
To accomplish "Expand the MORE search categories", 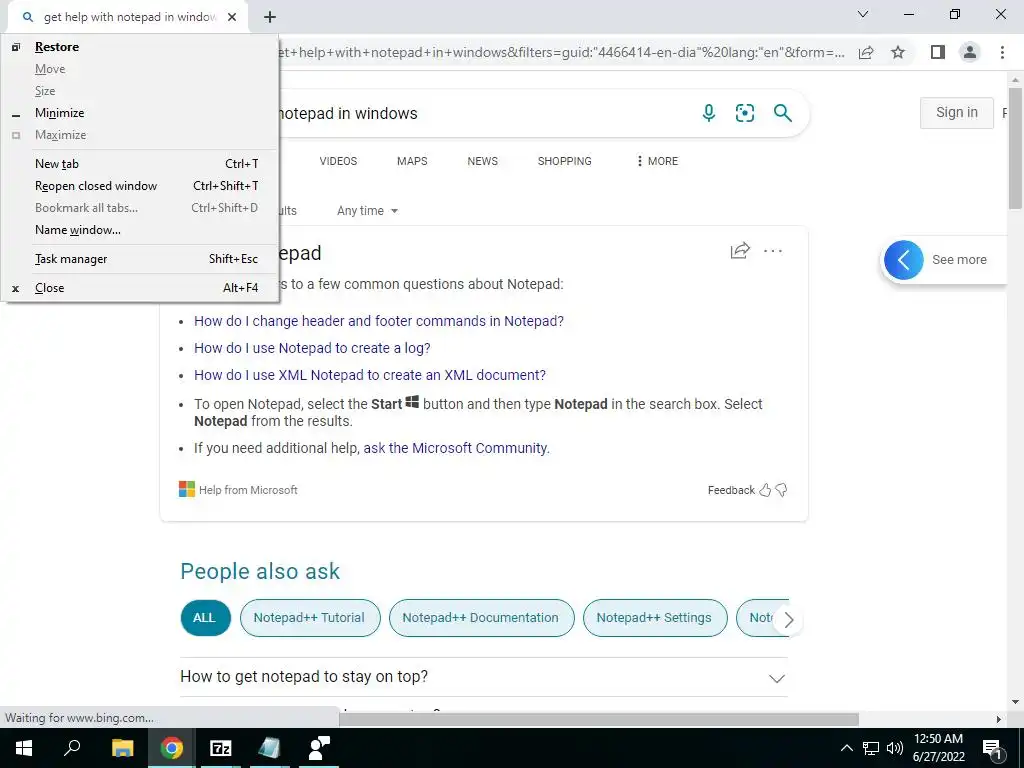I will 658,161.
